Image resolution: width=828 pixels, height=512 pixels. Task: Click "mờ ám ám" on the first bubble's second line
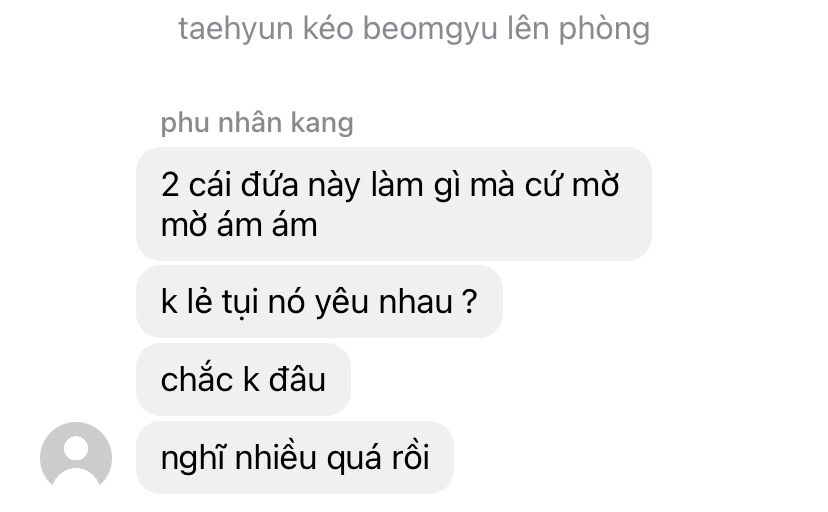coord(239,225)
